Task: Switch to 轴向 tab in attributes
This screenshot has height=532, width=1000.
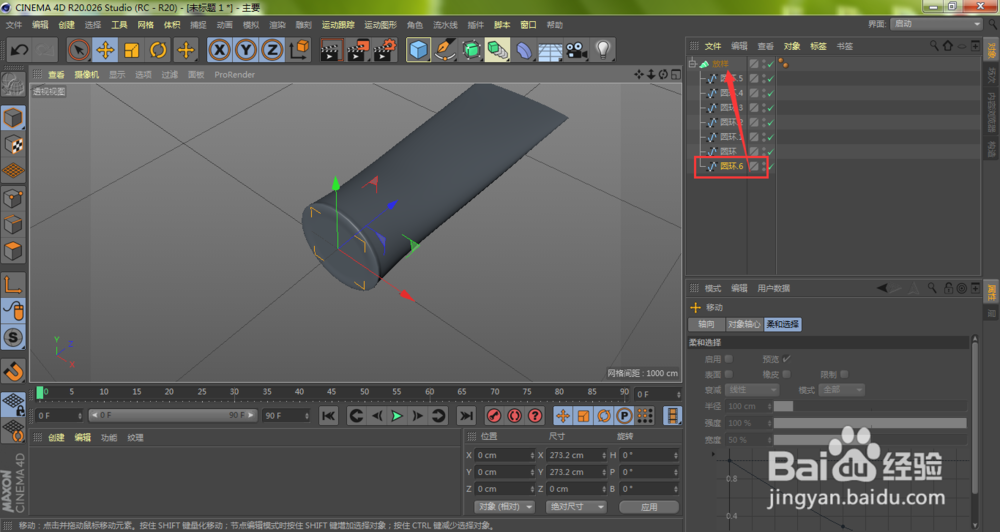Action: (x=707, y=324)
